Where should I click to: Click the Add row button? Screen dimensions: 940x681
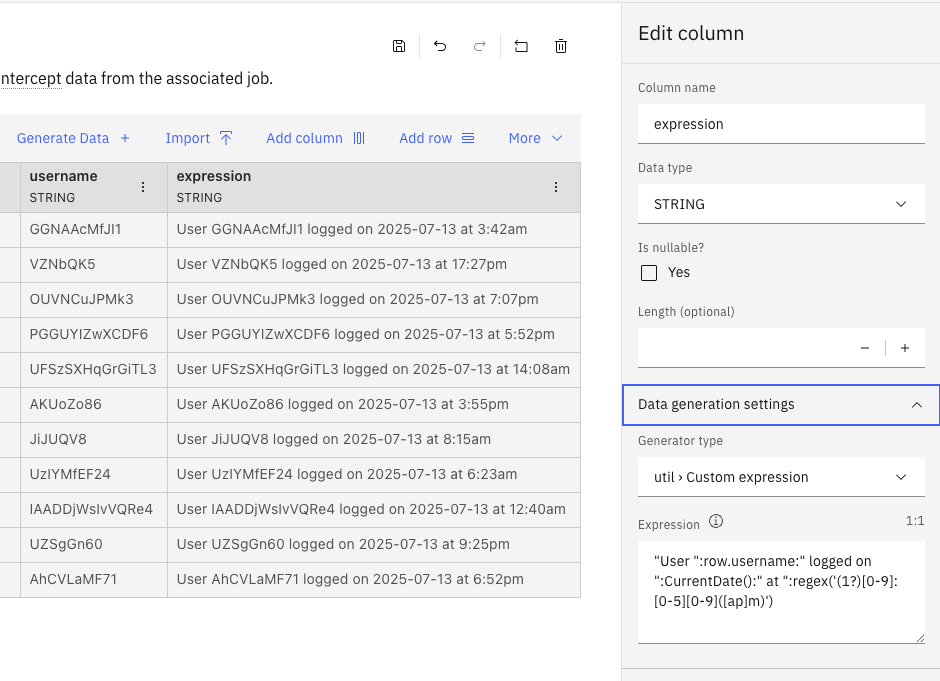point(436,138)
